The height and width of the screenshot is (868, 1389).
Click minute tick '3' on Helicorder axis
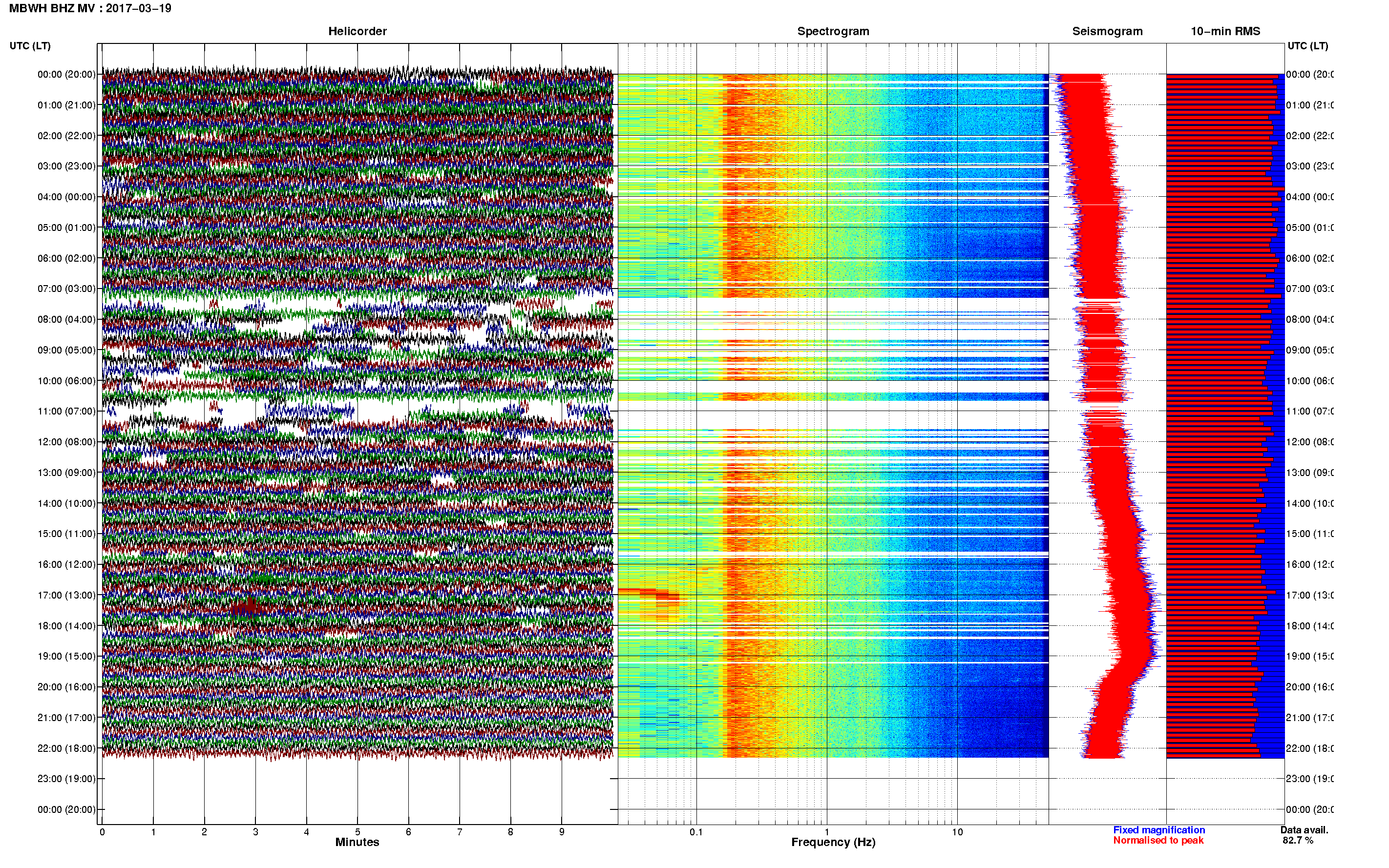(x=255, y=832)
